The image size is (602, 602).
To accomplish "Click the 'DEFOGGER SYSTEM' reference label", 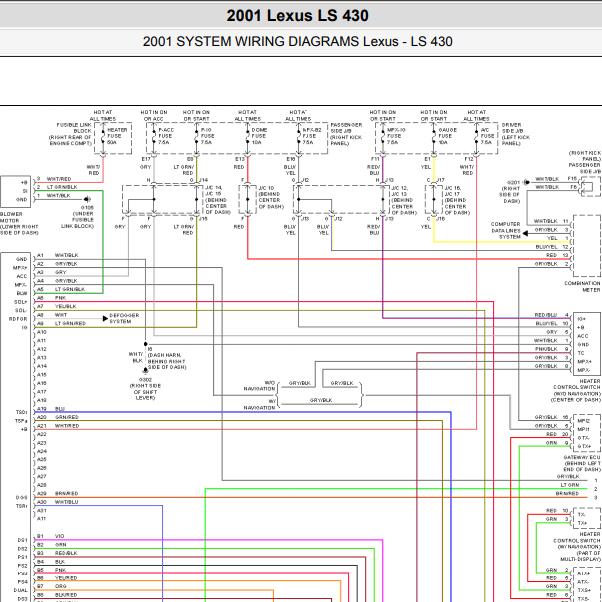I will click(124, 318).
